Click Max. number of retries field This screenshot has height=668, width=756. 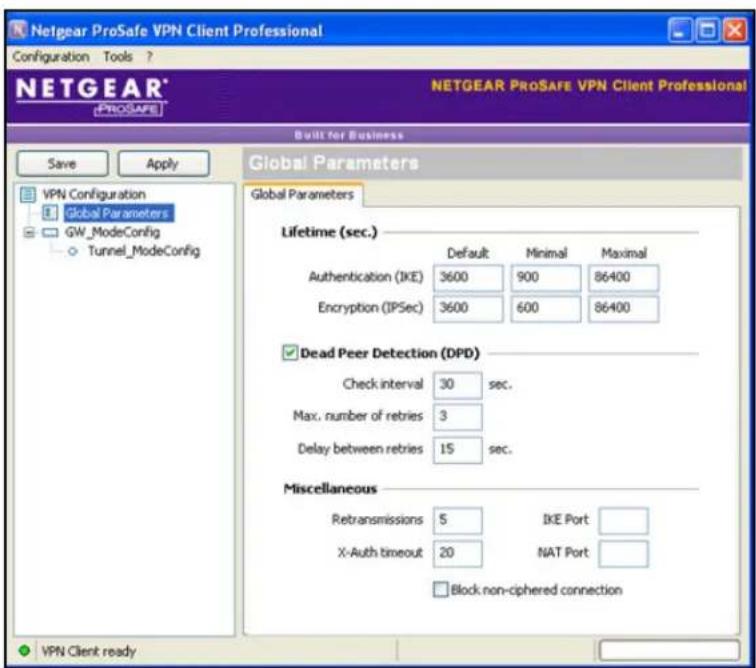coord(458,416)
